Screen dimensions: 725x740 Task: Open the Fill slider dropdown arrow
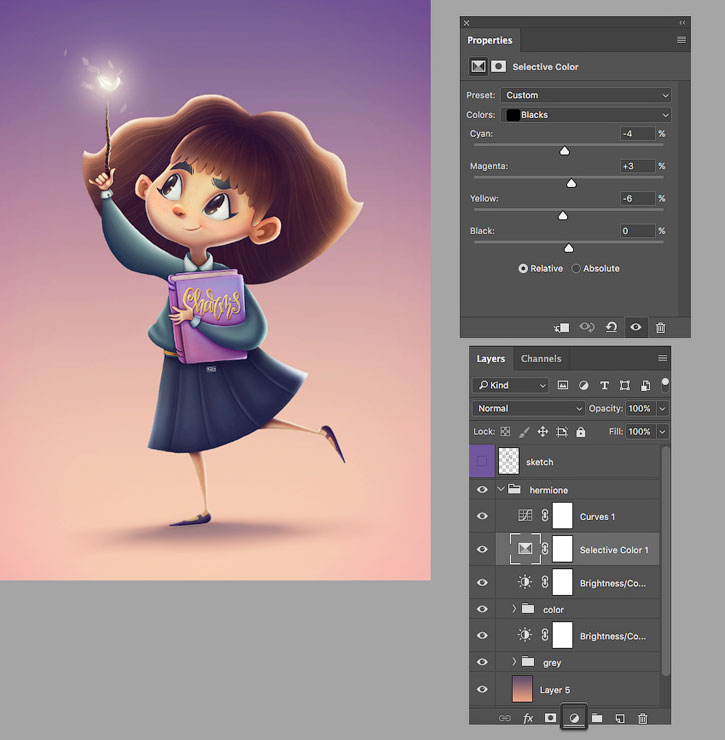pyautogui.click(x=663, y=431)
